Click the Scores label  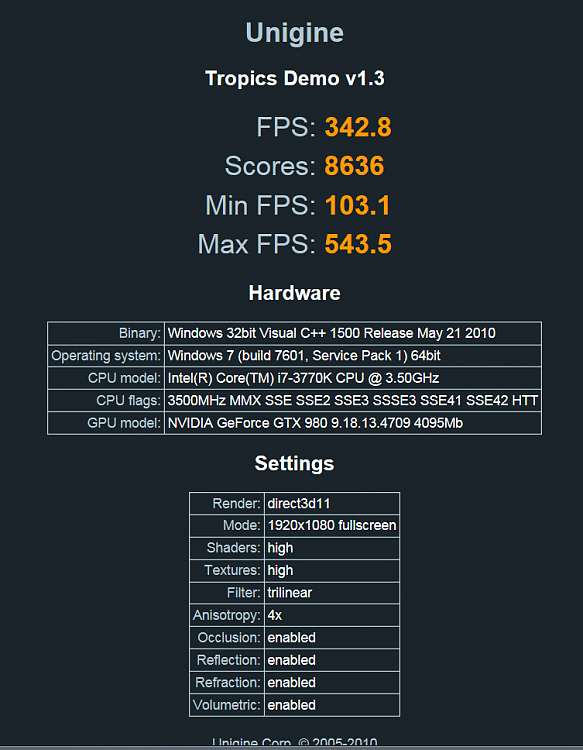270,166
